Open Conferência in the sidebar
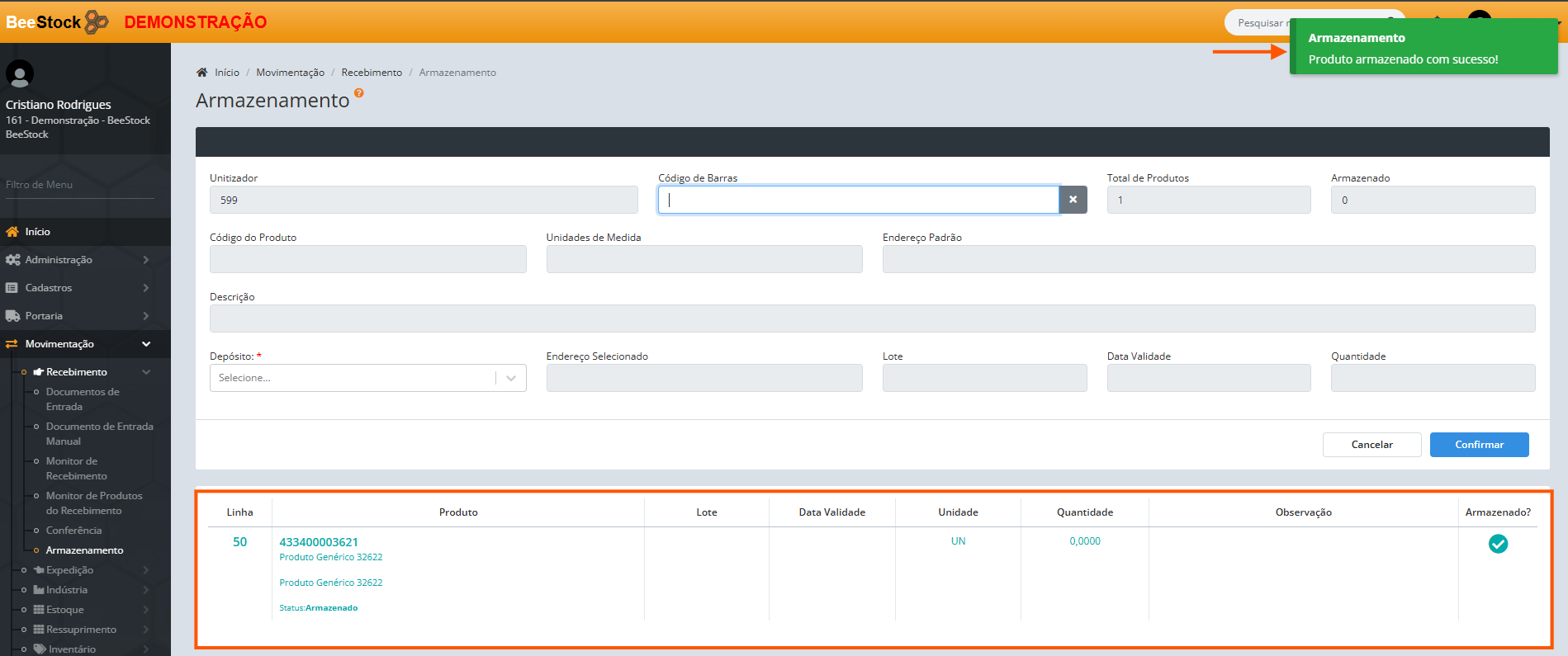Viewport: 1568px width, 656px height. (x=73, y=531)
